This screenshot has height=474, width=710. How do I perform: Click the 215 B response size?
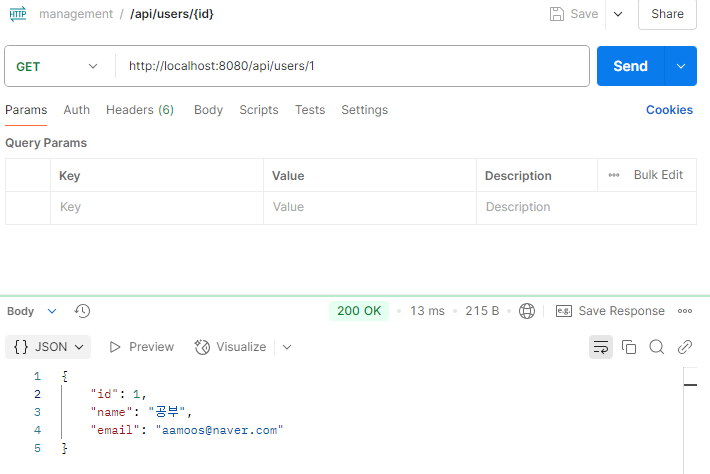[x=482, y=311]
